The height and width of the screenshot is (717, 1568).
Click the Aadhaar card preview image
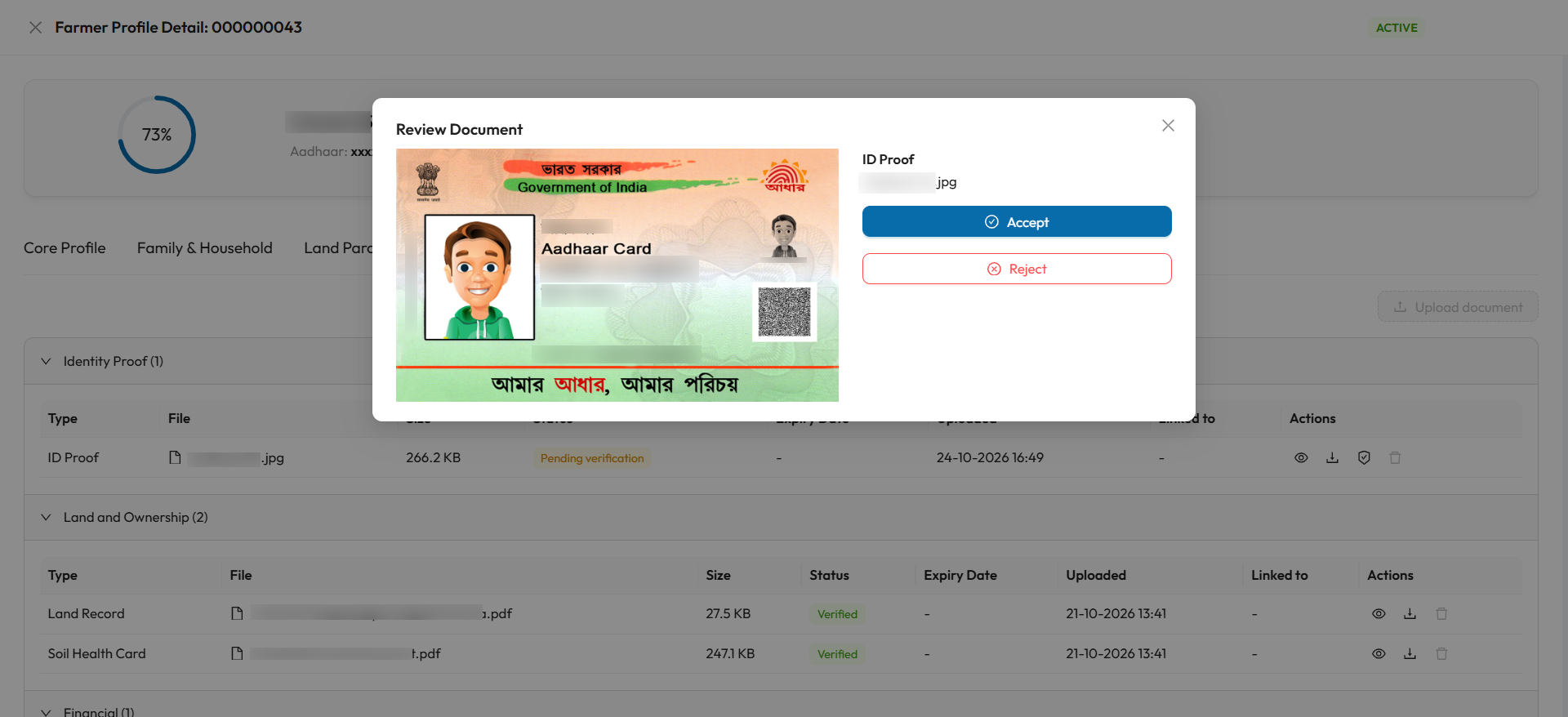click(617, 275)
